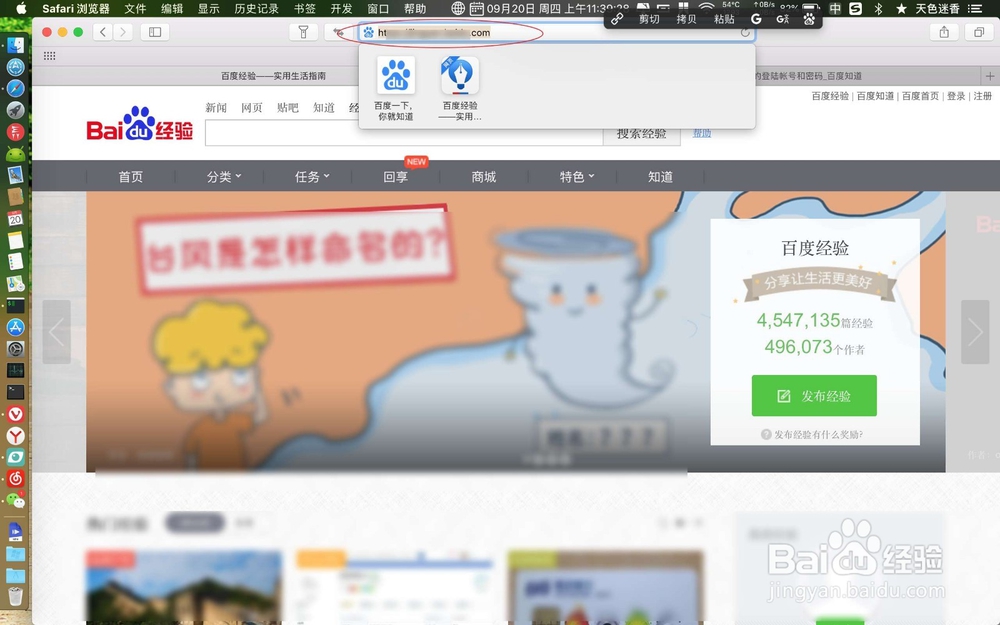Screen dimensions: 1000x625
Task: Open the Apple menu
Action: tap(21, 8)
